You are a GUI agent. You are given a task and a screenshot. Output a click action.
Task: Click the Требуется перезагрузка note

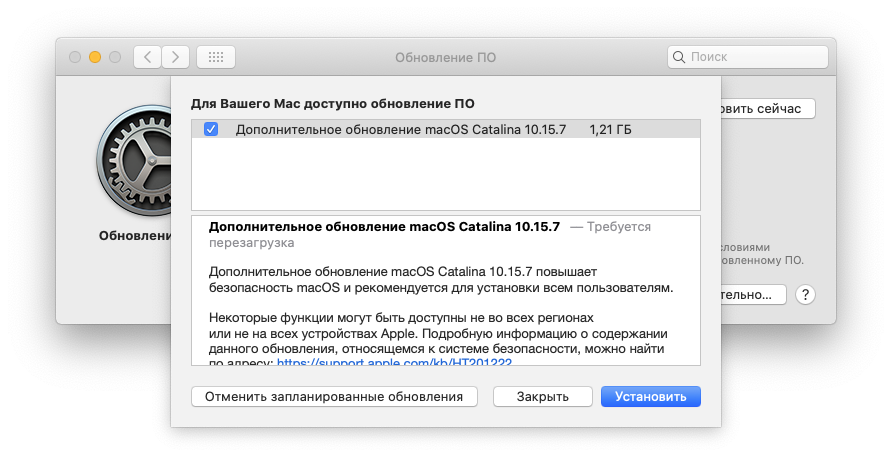(x=430, y=234)
